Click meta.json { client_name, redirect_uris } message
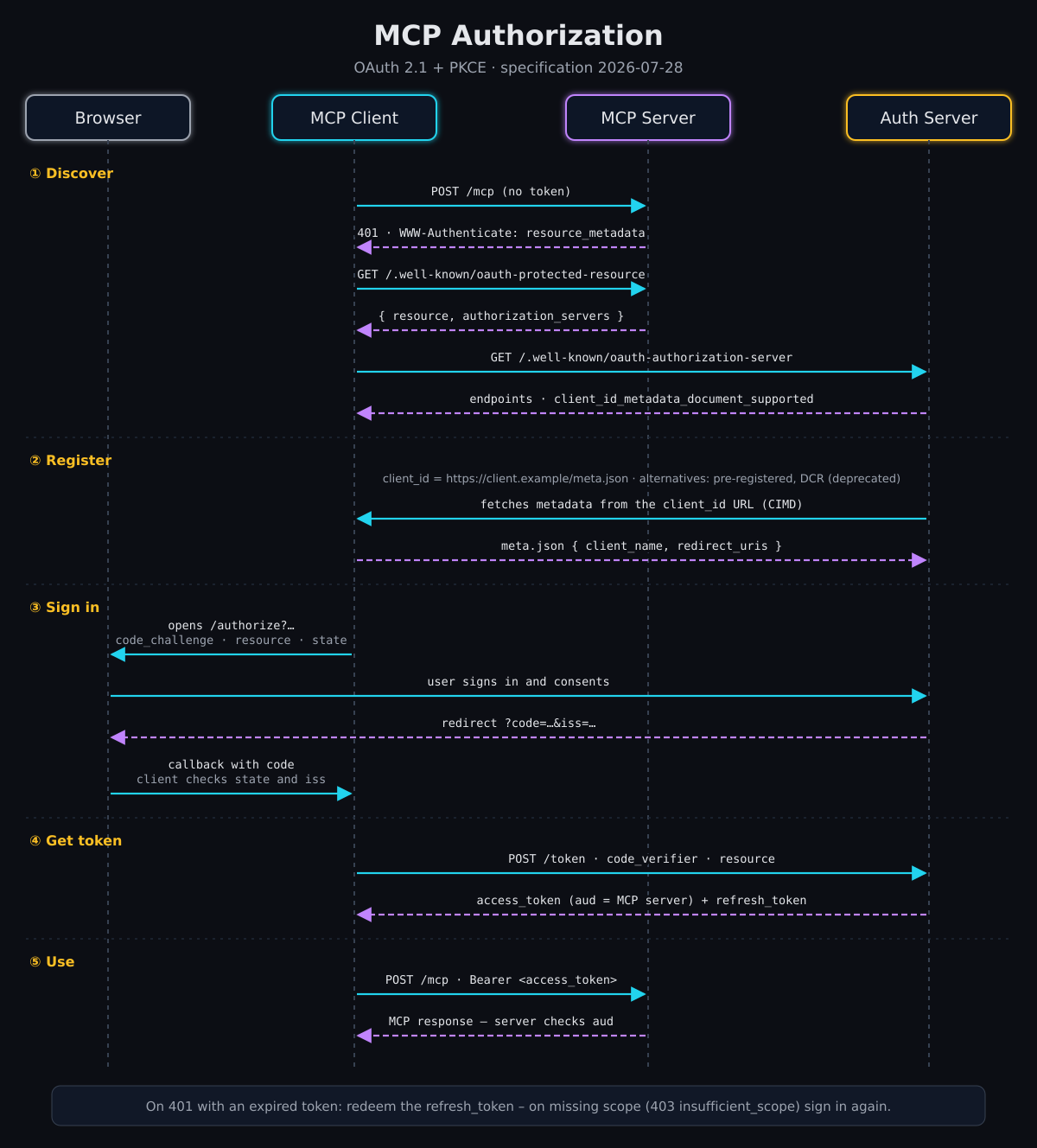 pos(641,545)
